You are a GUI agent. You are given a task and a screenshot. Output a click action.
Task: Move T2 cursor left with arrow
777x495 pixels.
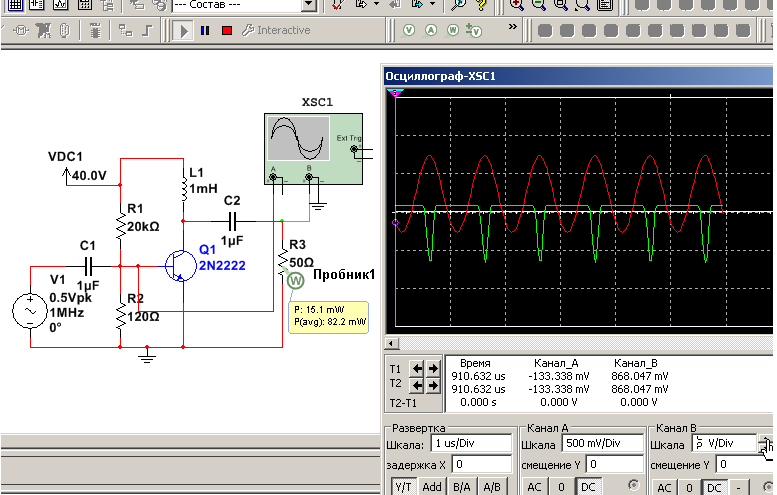[x=418, y=386]
